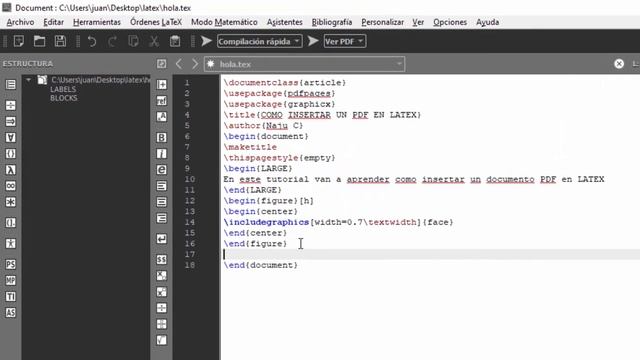Place cursor in empty line 17
640x360 pixels.
[431, 254]
